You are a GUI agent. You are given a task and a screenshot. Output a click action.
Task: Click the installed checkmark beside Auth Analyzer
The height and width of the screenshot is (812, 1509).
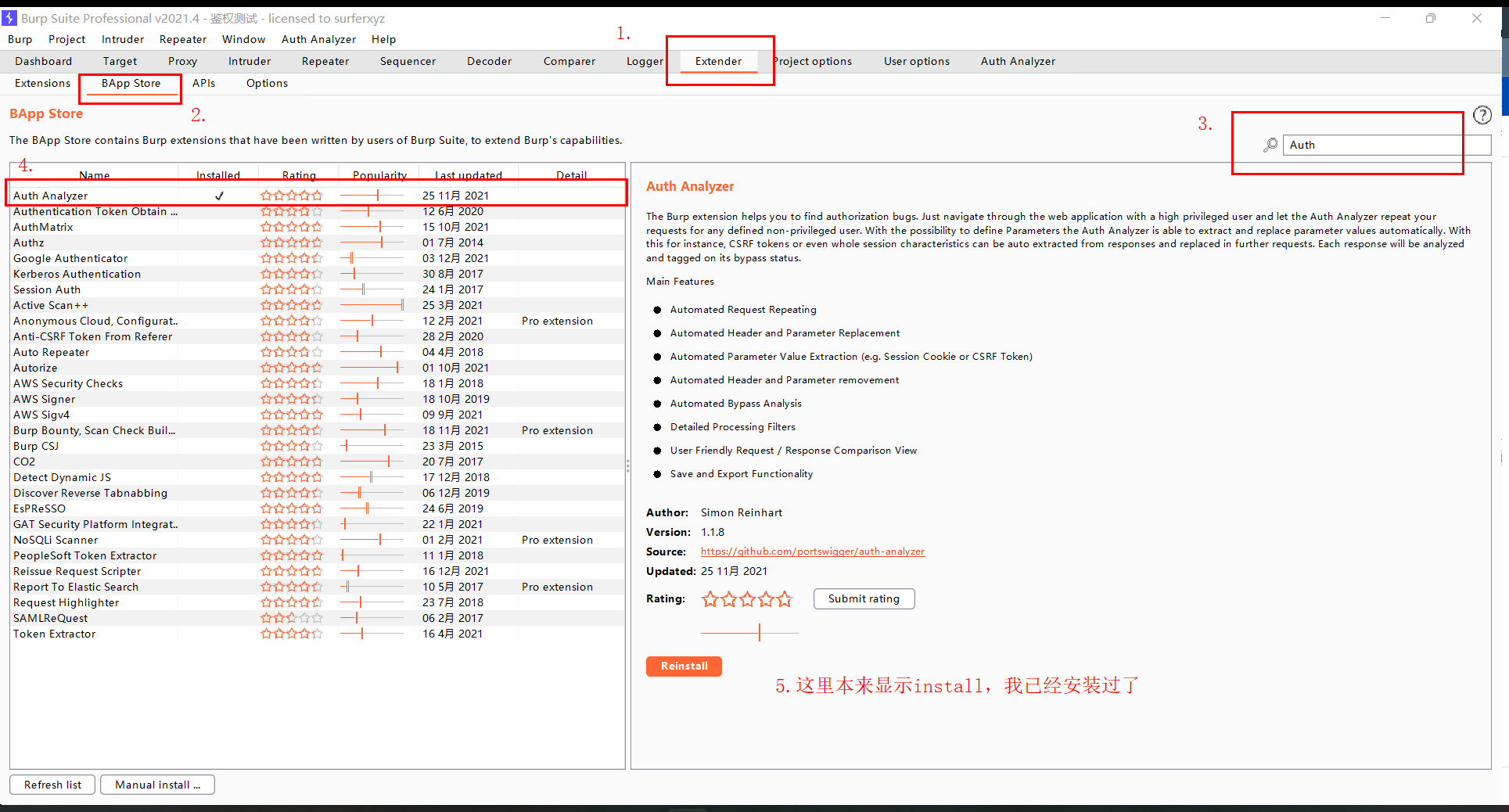[219, 196]
